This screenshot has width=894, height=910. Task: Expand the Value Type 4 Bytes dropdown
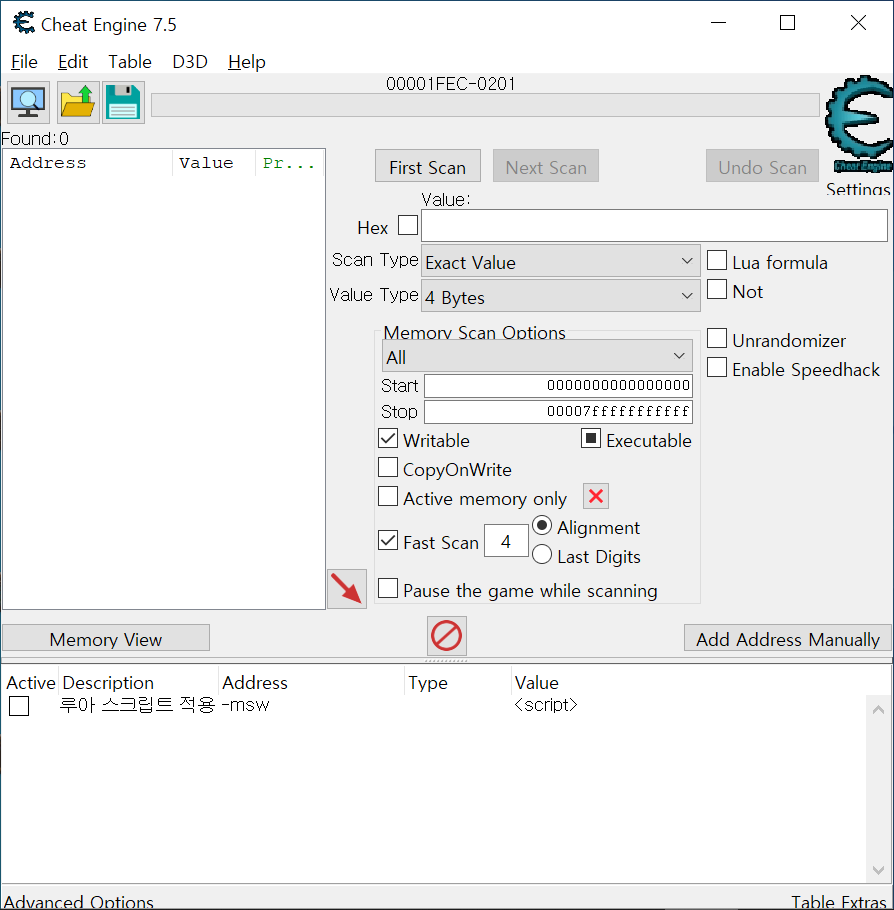(x=560, y=297)
